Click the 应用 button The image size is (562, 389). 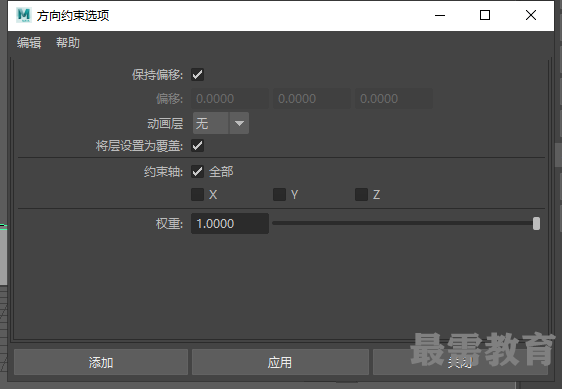(280, 362)
